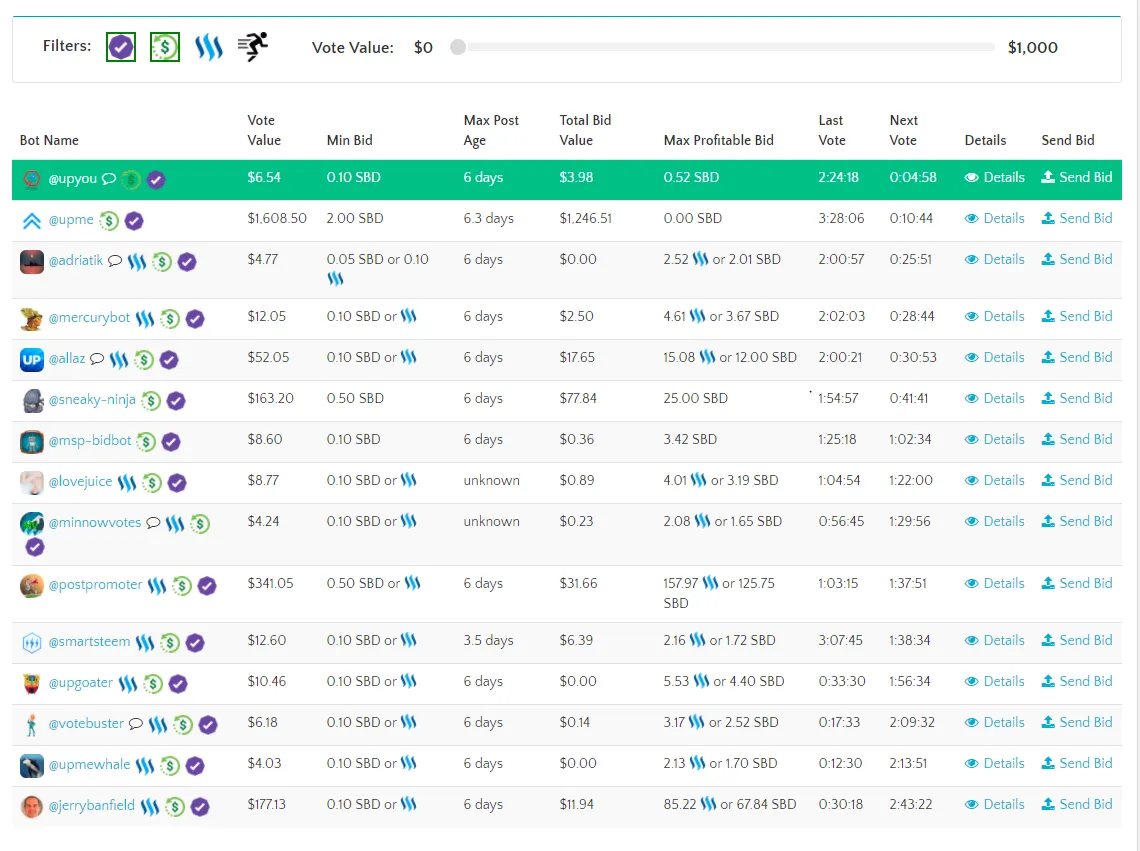
Task: Click the blue UP avatar for @allaz
Action: point(32,359)
